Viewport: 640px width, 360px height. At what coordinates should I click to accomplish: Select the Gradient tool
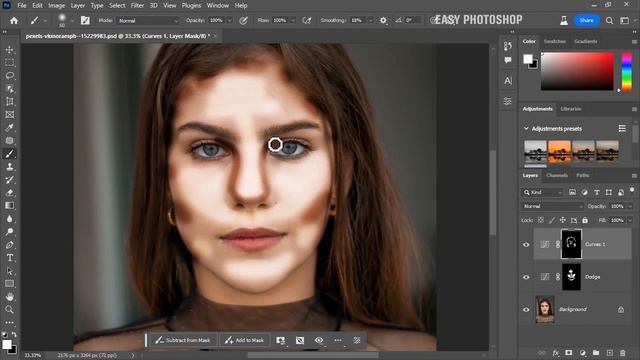point(9,206)
